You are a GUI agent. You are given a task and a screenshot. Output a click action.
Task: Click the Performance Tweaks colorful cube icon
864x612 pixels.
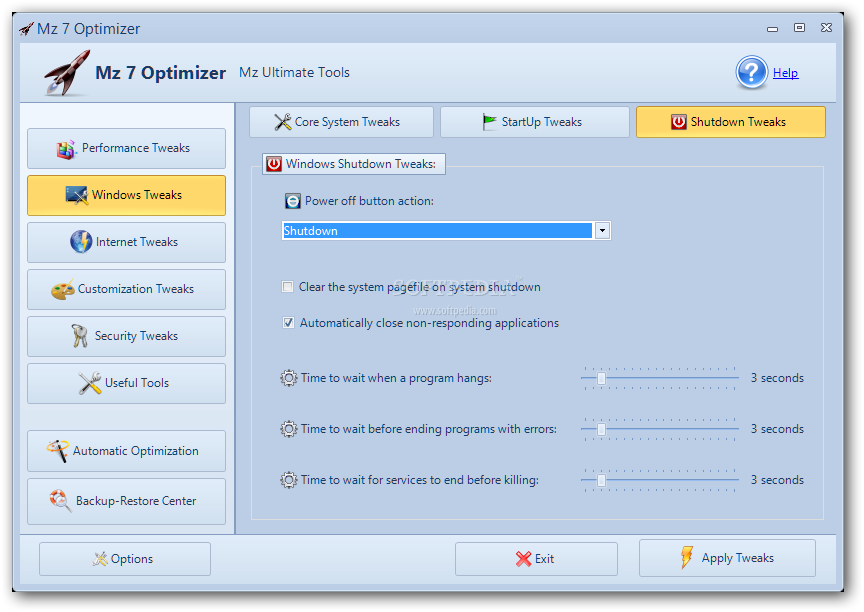pos(66,149)
